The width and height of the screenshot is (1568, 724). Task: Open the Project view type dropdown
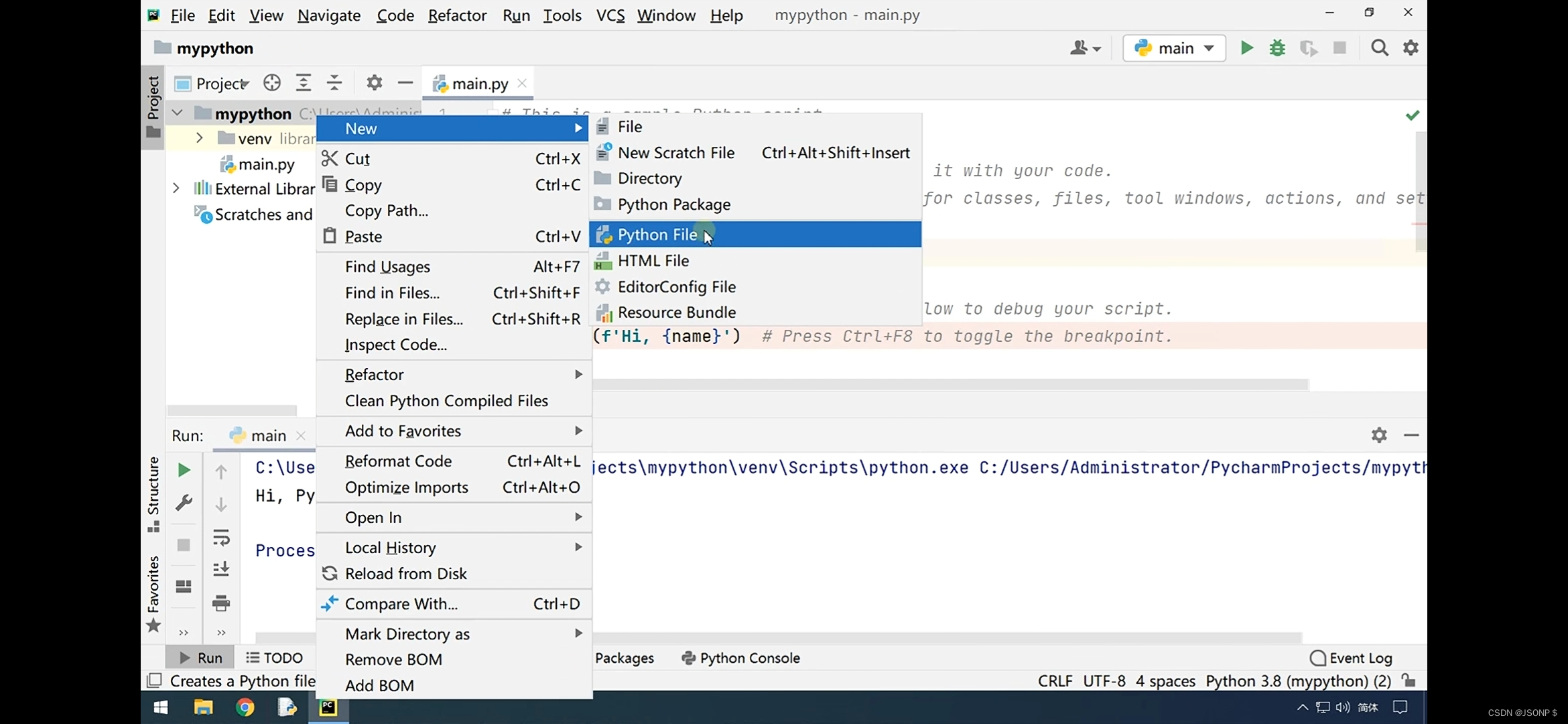tap(212, 84)
